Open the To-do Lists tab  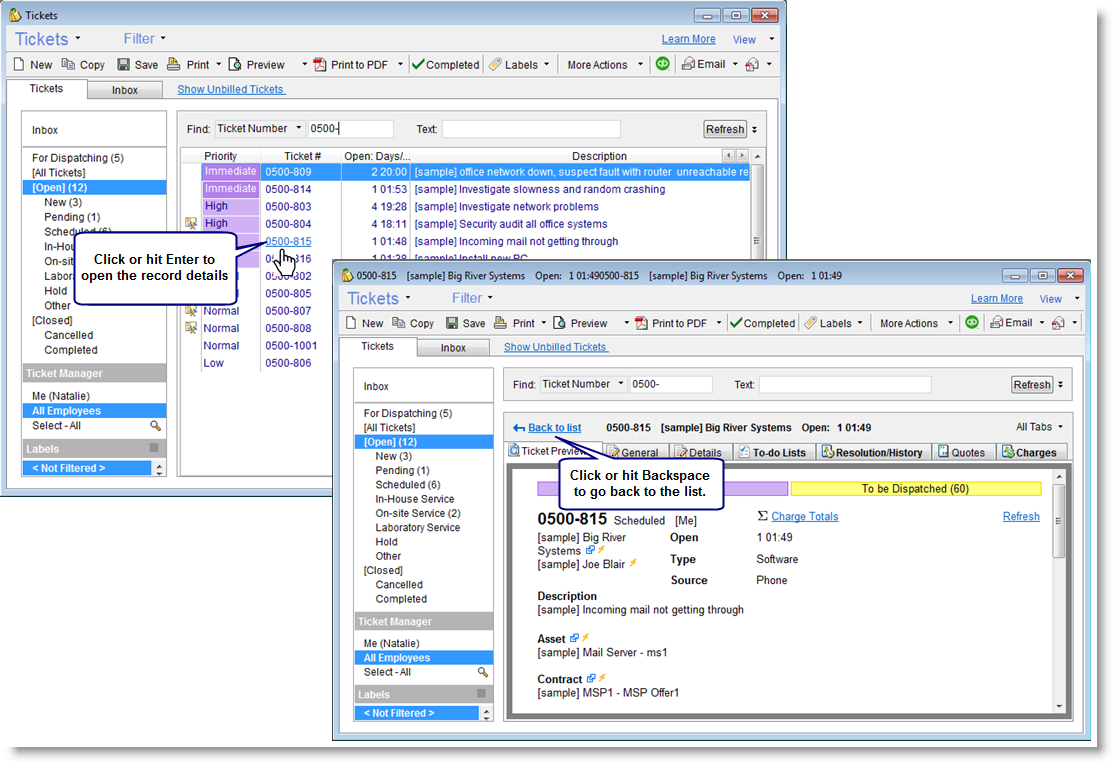click(777, 452)
